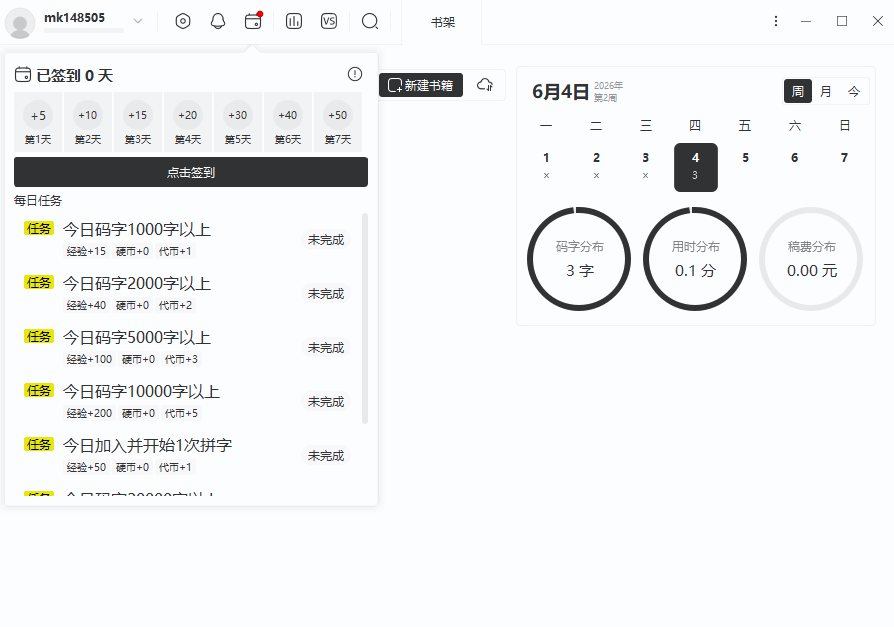Select day 5 in the calendar

tap(745, 166)
